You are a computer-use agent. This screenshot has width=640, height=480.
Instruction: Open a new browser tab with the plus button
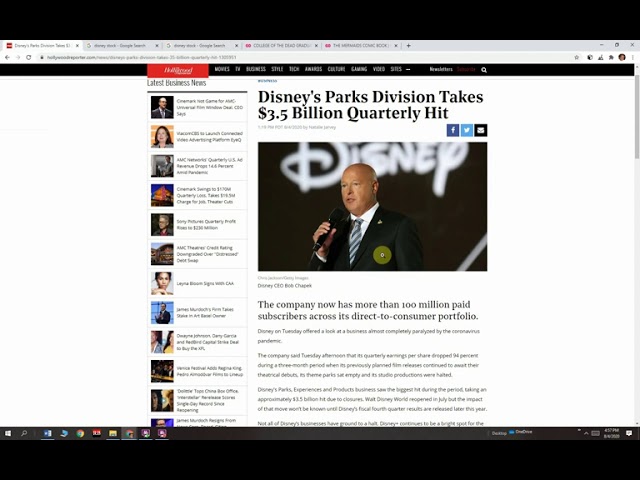[x=408, y=45]
